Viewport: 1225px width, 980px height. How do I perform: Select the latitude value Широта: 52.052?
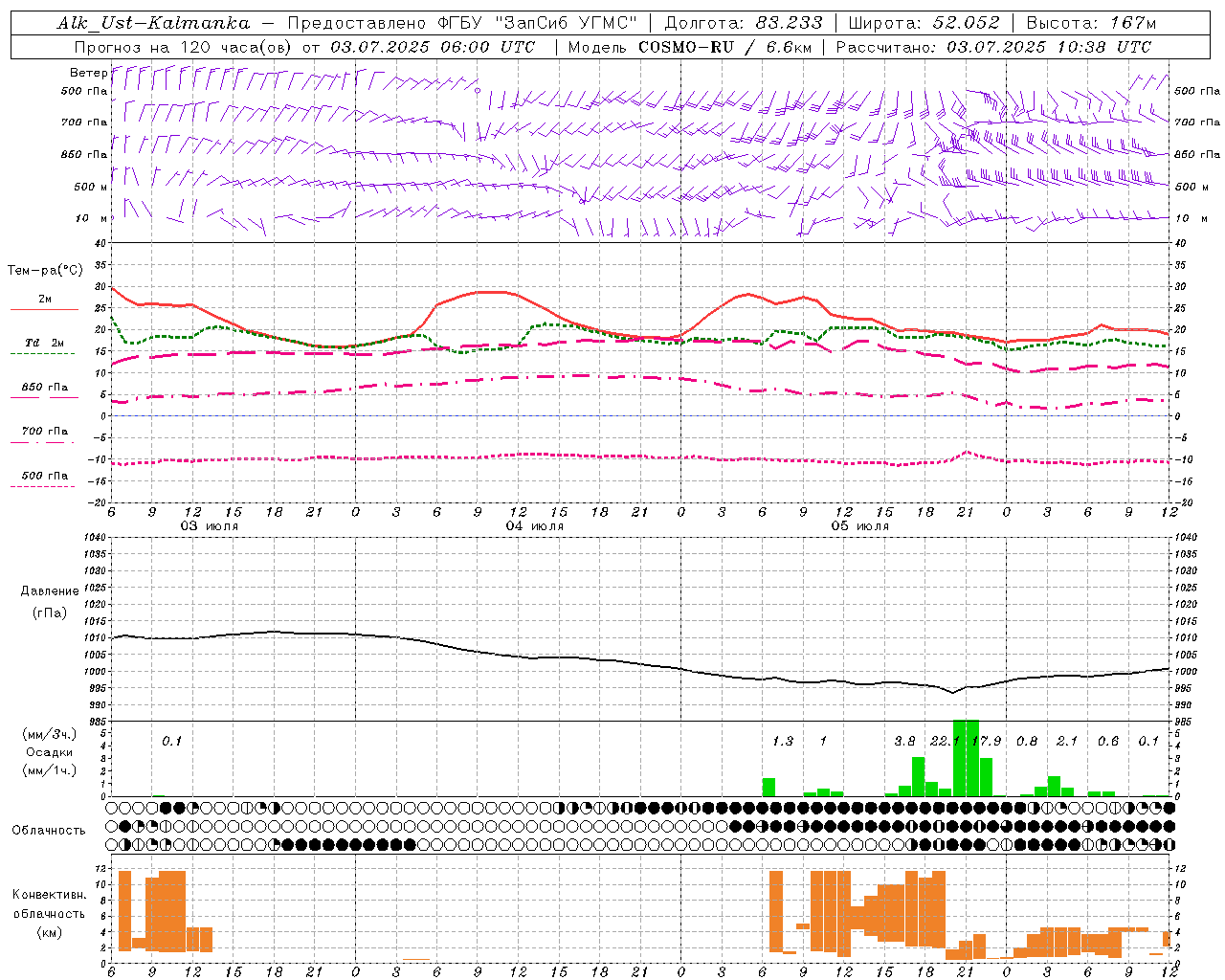click(924, 23)
